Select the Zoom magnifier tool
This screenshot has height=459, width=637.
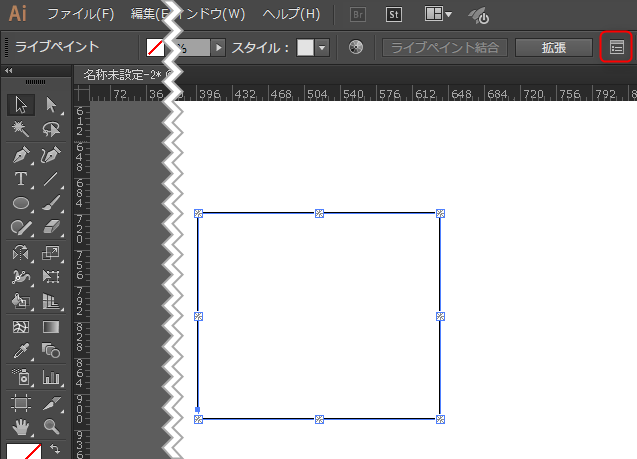point(51,426)
